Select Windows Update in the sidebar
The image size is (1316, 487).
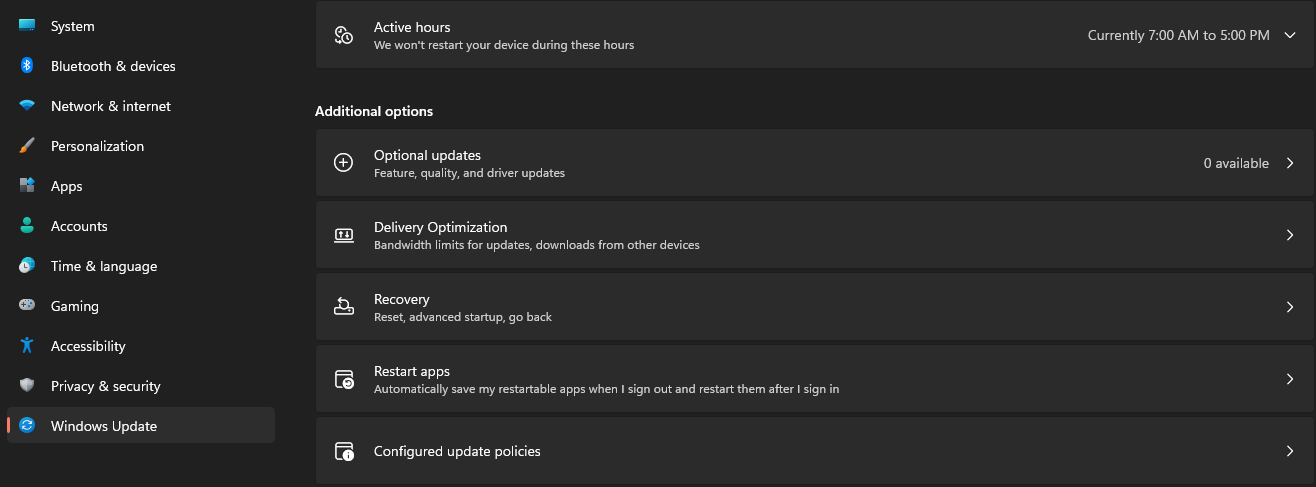(x=104, y=426)
